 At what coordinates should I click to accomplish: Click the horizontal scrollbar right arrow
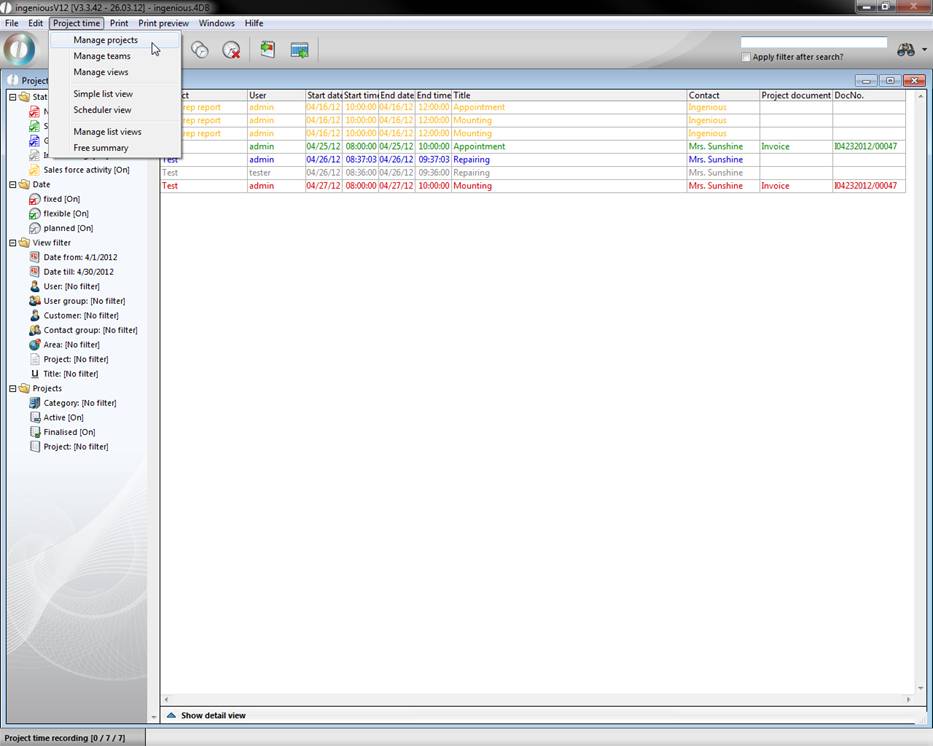pyautogui.click(x=909, y=700)
